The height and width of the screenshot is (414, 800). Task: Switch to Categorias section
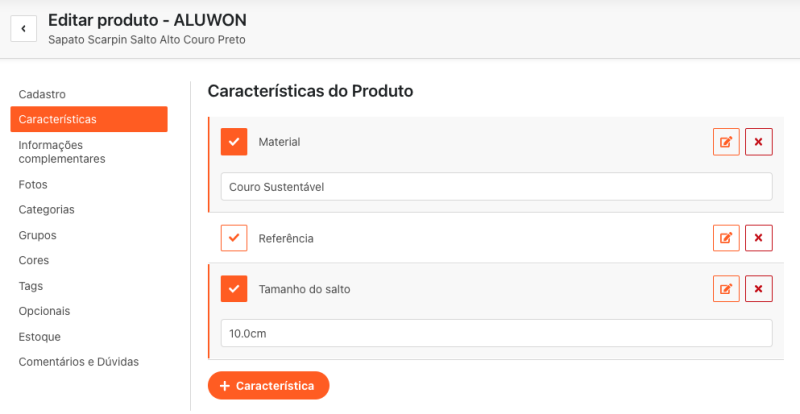(46, 210)
